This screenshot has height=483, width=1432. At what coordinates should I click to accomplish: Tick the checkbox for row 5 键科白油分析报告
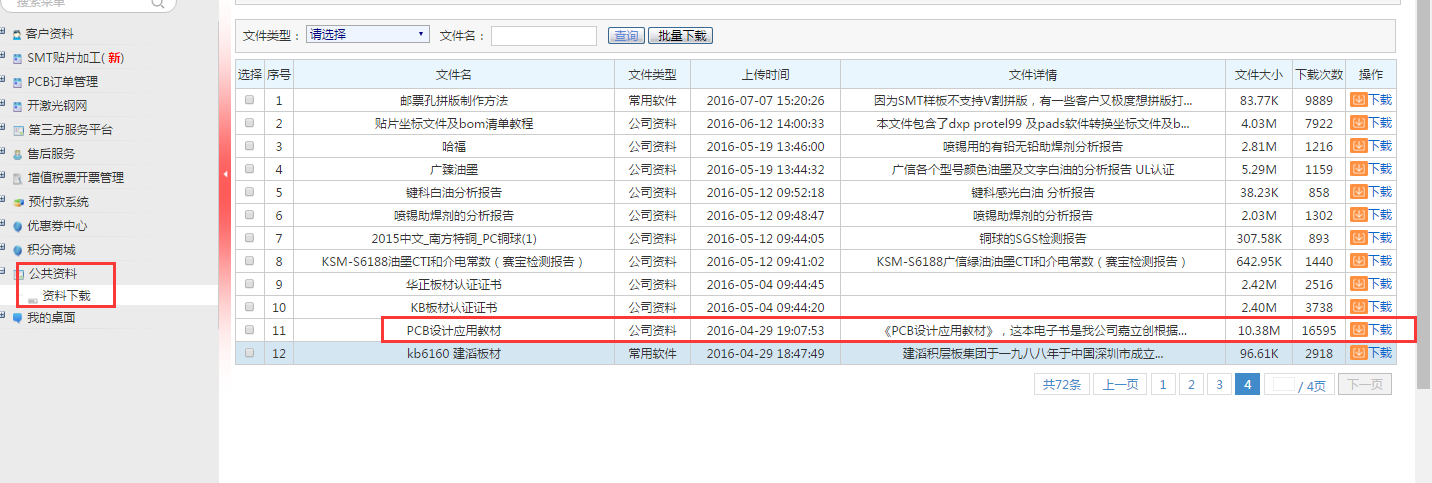249,192
